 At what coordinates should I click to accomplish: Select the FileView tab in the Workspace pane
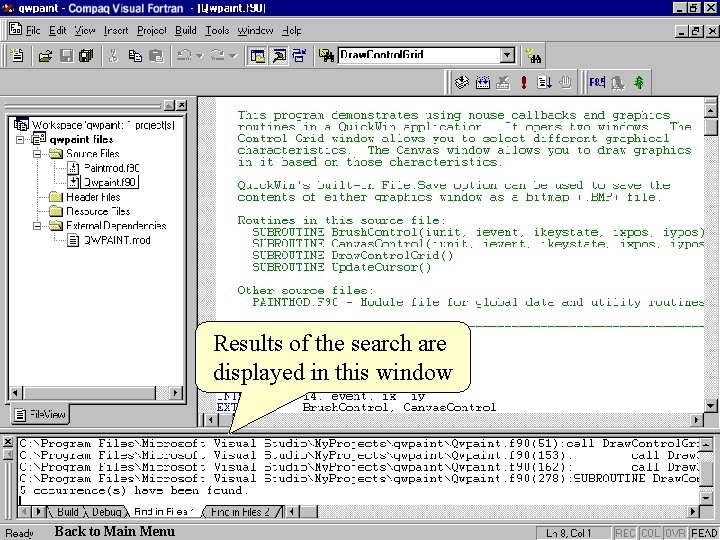pyautogui.click(x=40, y=415)
